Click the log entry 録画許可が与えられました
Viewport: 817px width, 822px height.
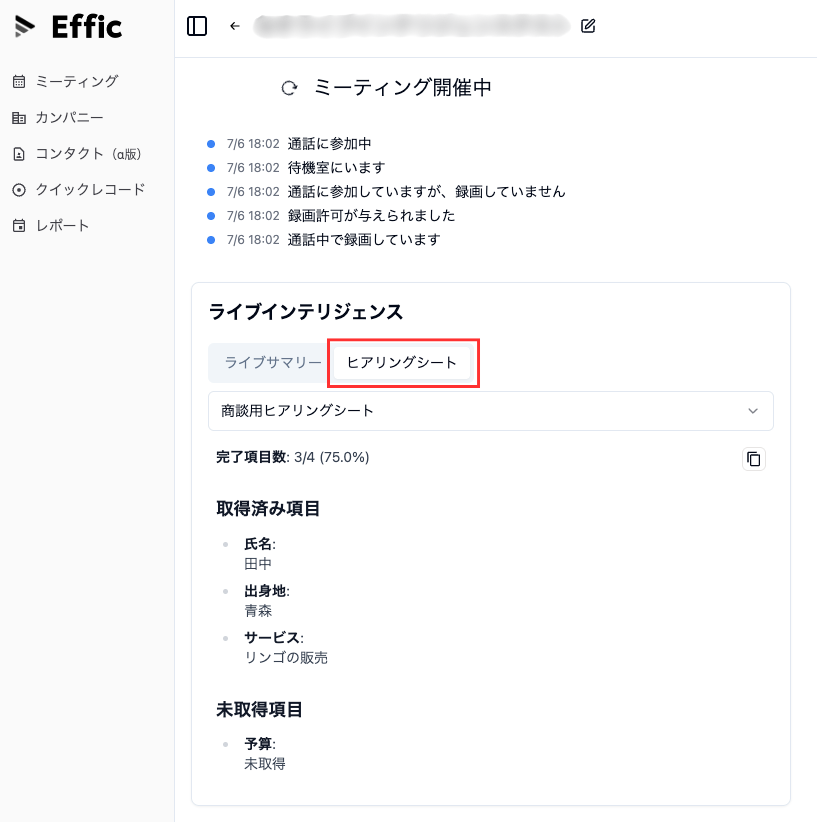click(371, 215)
